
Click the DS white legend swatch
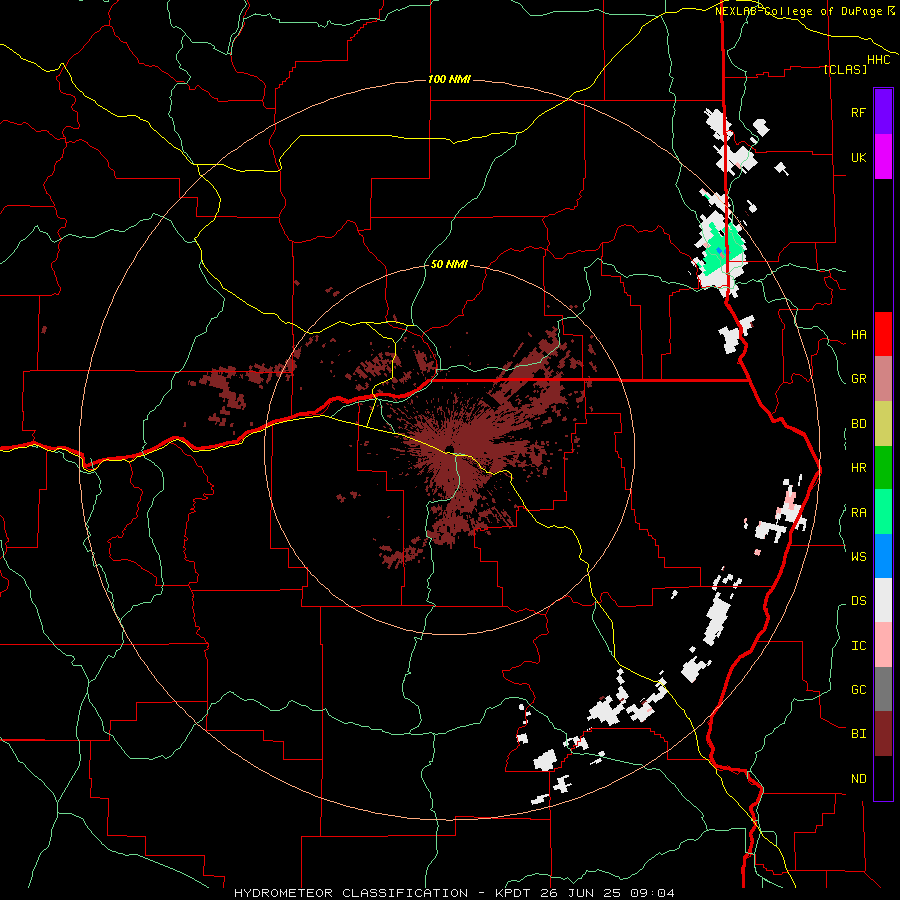point(883,600)
